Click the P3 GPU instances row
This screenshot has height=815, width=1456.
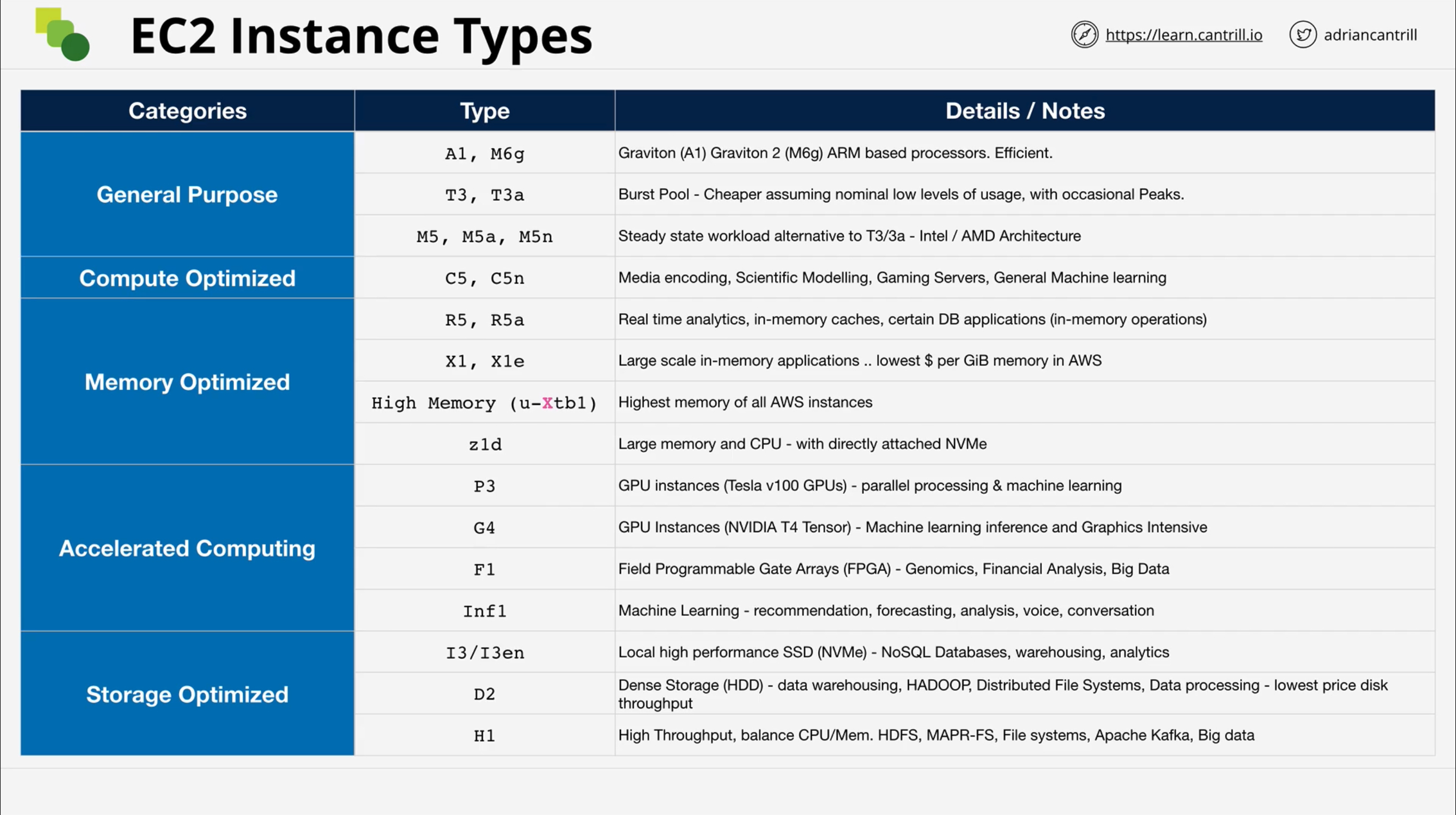(x=484, y=485)
